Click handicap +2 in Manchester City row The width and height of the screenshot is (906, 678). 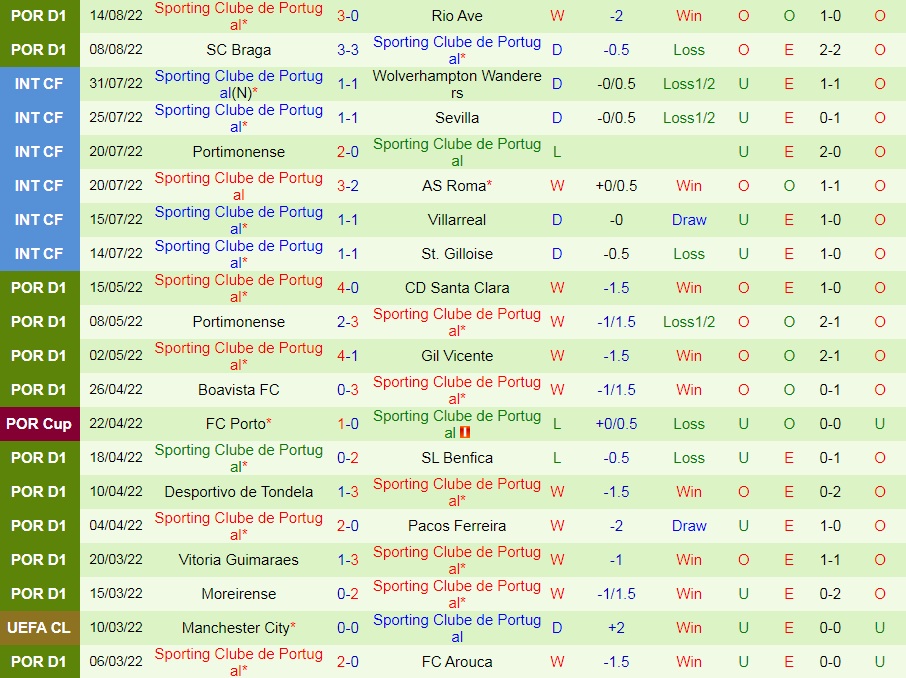click(x=616, y=628)
